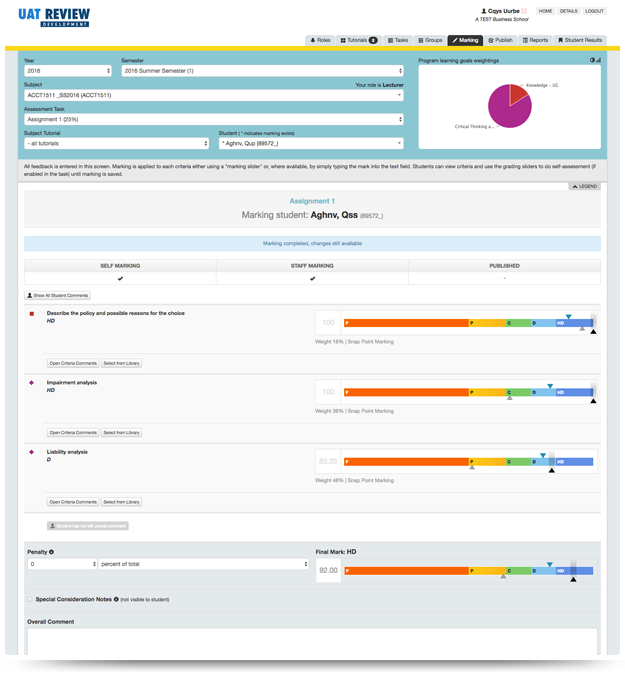Click the Show All Student Comments button
Screen dimensions: 625x699
coord(58,296)
